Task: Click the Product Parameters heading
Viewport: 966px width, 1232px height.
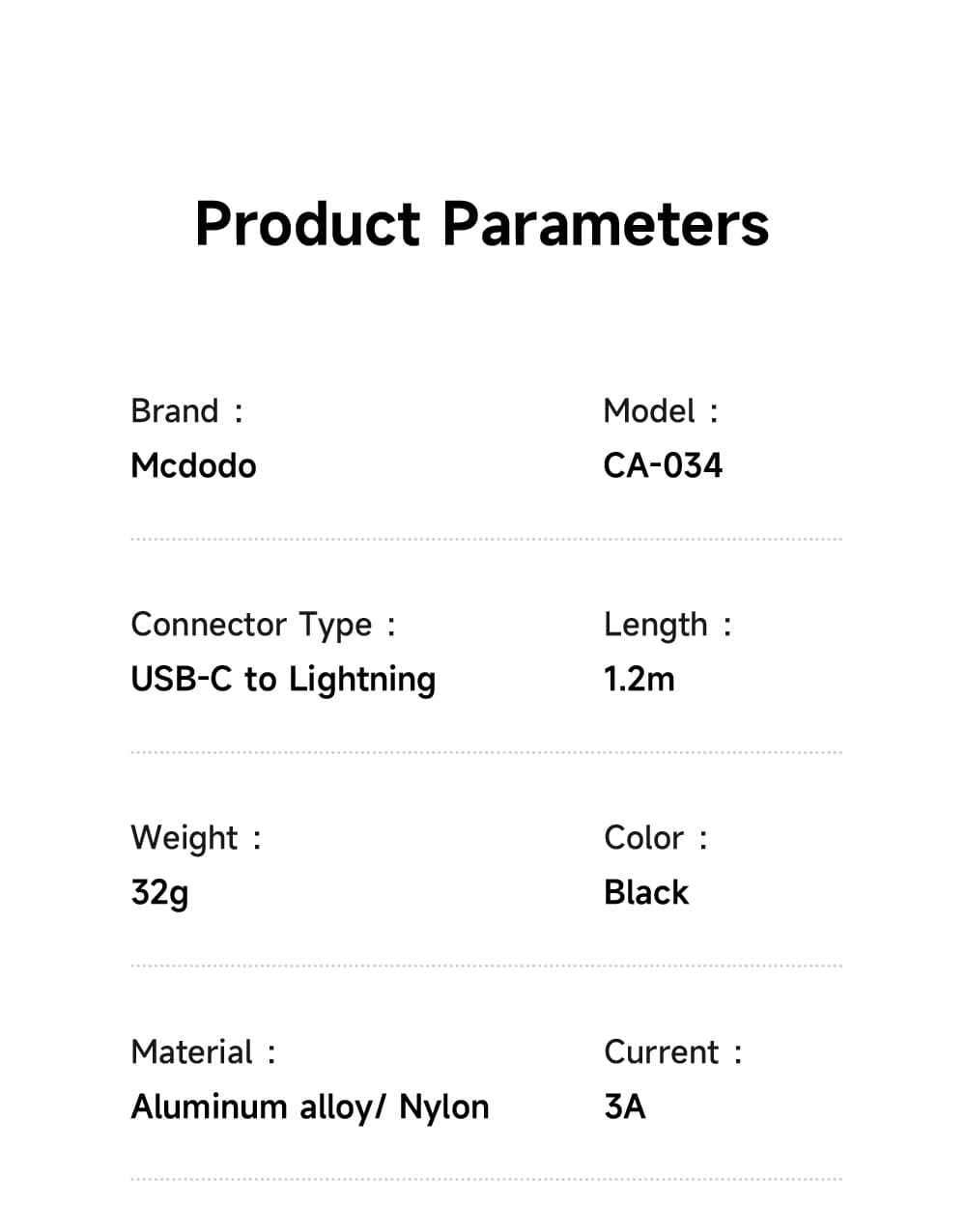Action: coord(482,224)
